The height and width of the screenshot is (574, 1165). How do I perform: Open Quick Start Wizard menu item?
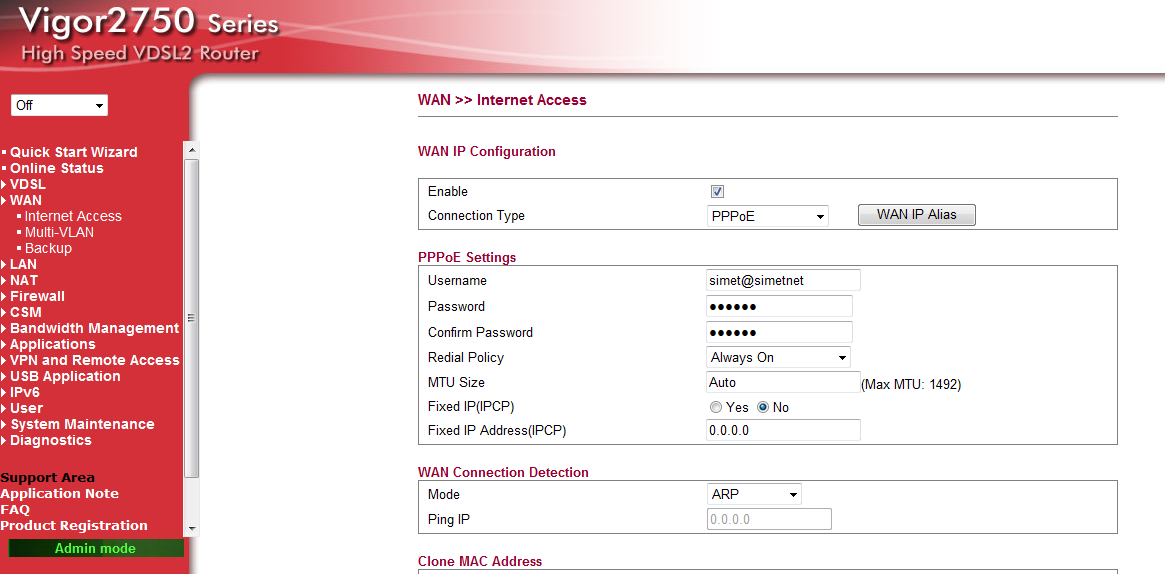click(x=74, y=152)
